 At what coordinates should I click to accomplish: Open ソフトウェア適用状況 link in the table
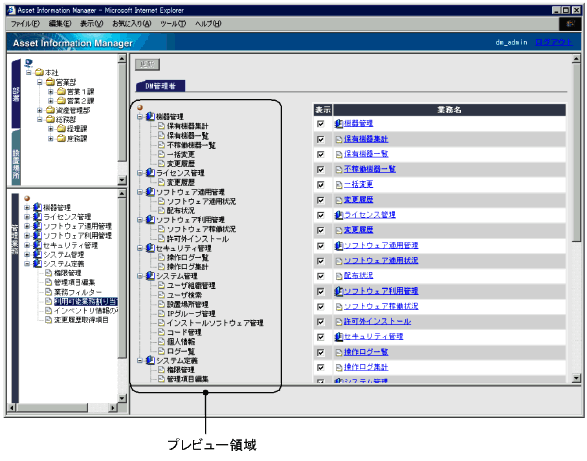[x=381, y=261]
